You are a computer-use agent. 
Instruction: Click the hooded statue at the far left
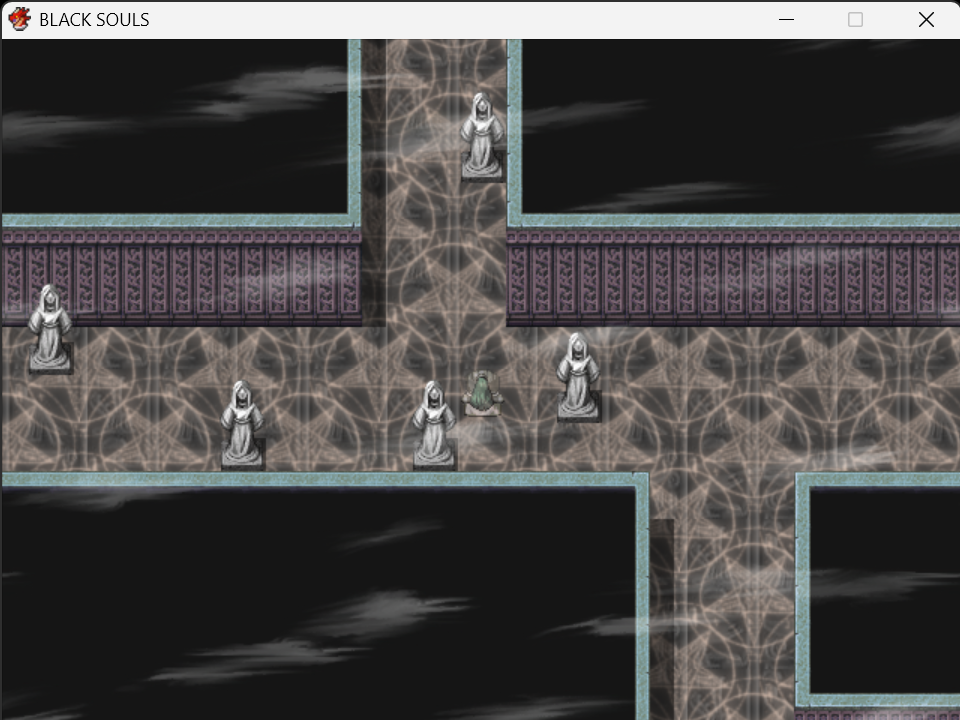[x=50, y=329]
